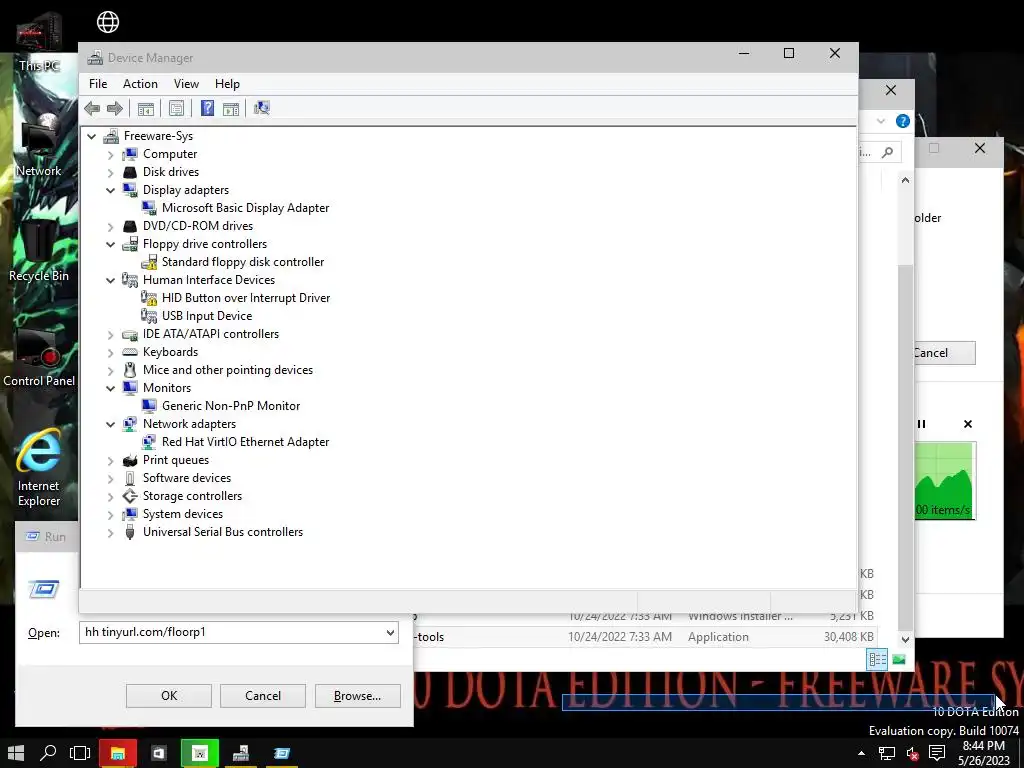
Task: Click Browse... in the Run dialog
Action: tap(357, 696)
